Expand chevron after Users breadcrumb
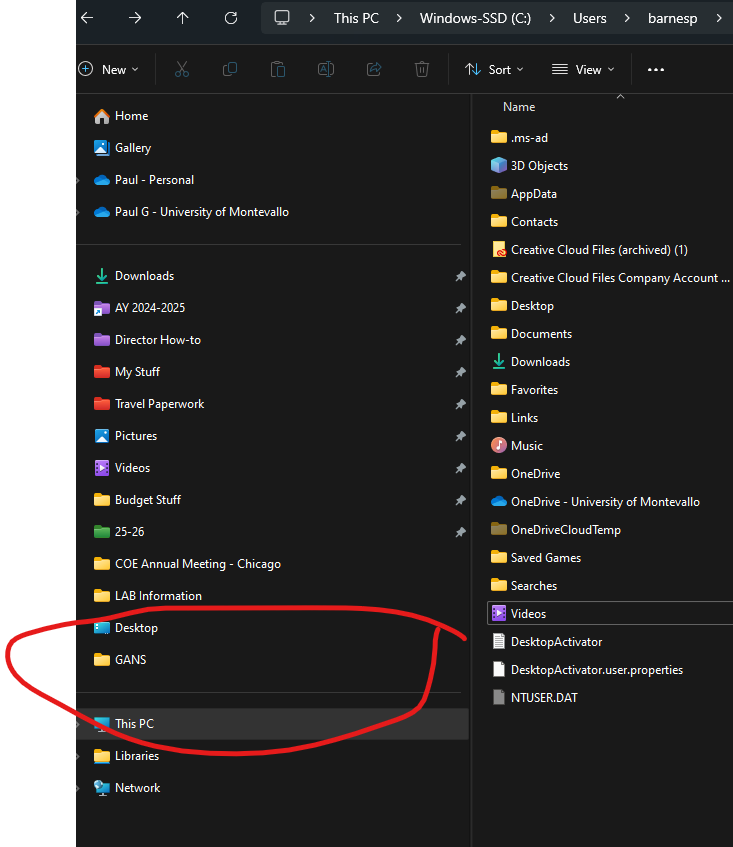Viewport: 733px width, 847px height. coord(627,18)
